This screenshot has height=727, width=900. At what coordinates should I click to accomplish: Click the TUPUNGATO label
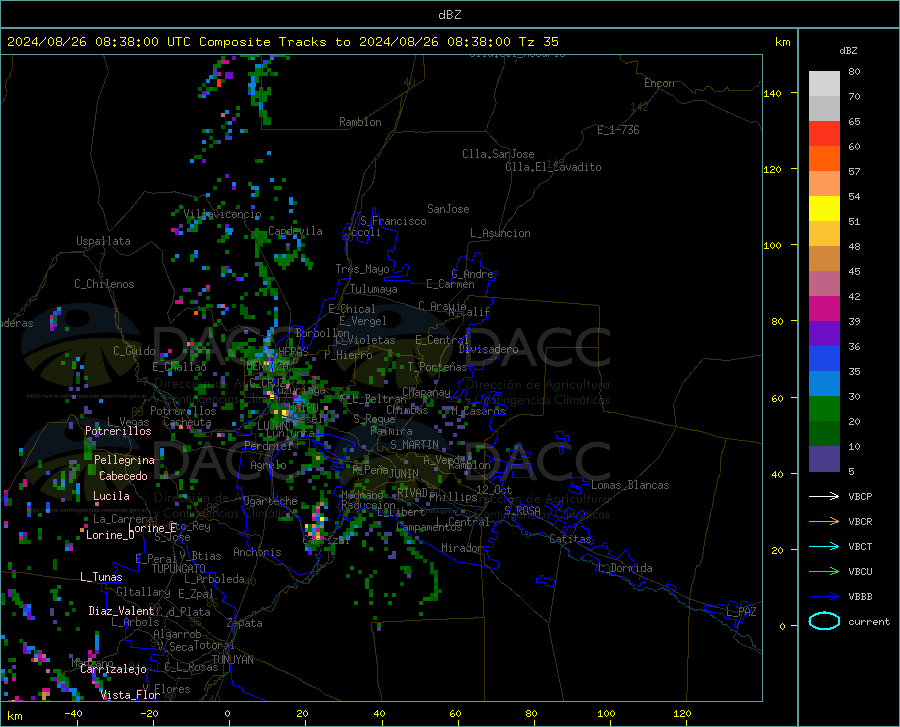(x=178, y=569)
